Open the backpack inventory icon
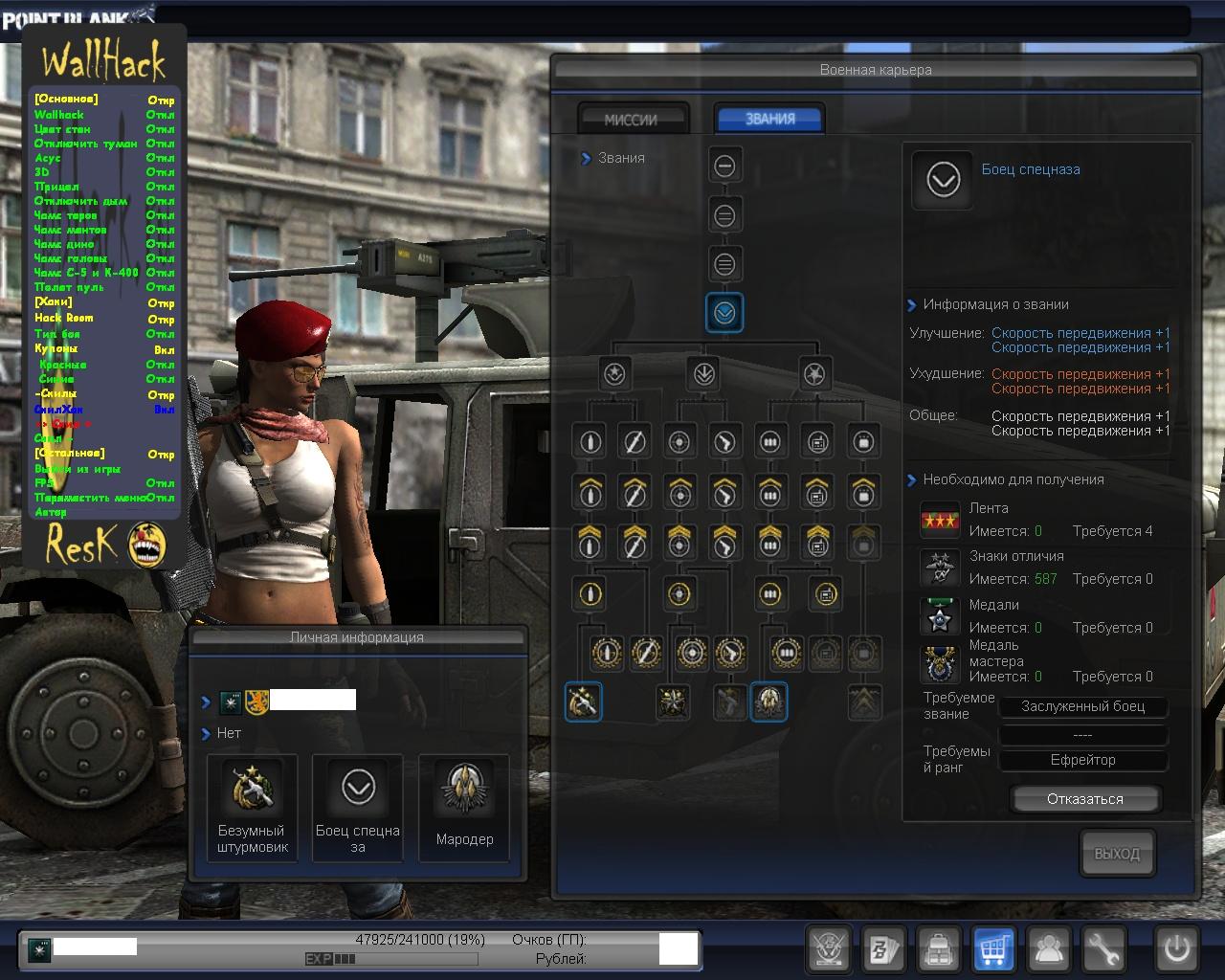The width and height of the screenshot is (1225, 980). tap(939, 948)
